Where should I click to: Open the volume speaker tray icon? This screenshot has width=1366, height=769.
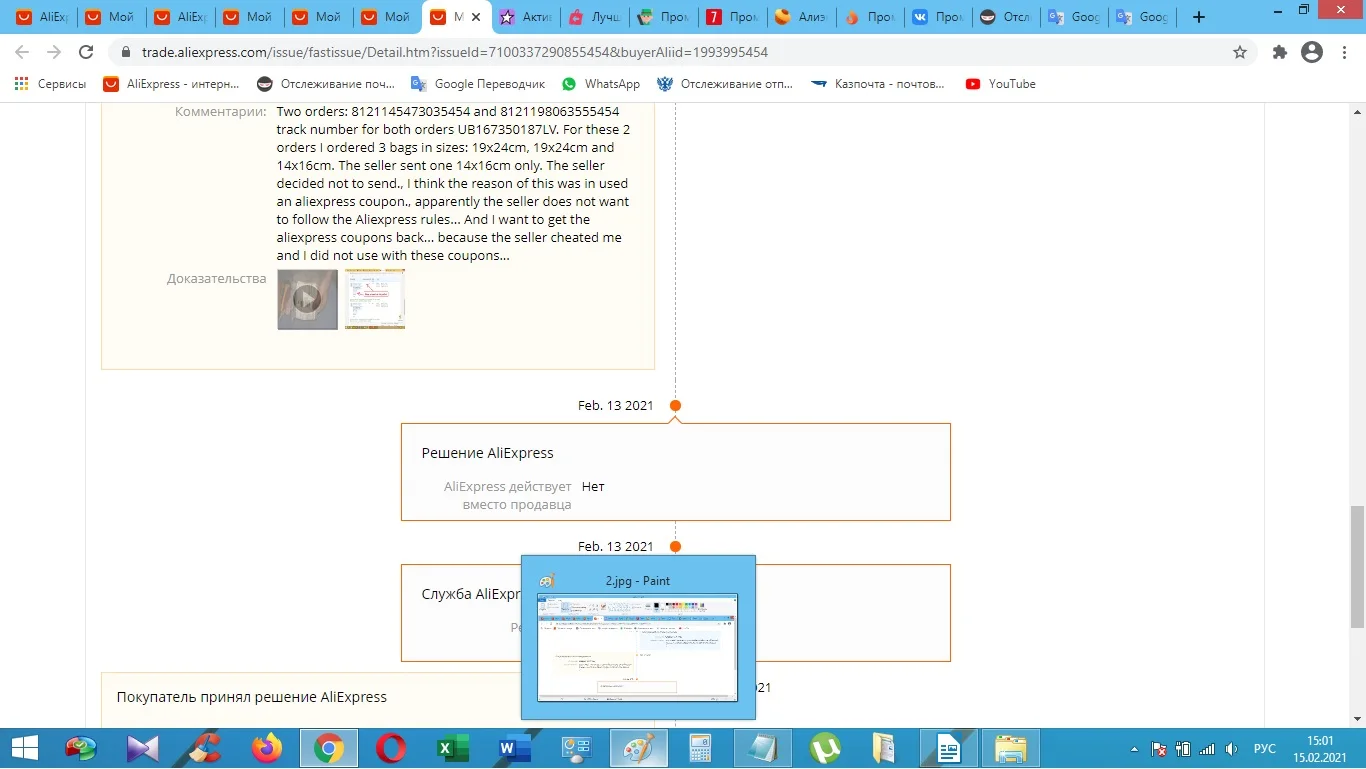coord(1233,749)
